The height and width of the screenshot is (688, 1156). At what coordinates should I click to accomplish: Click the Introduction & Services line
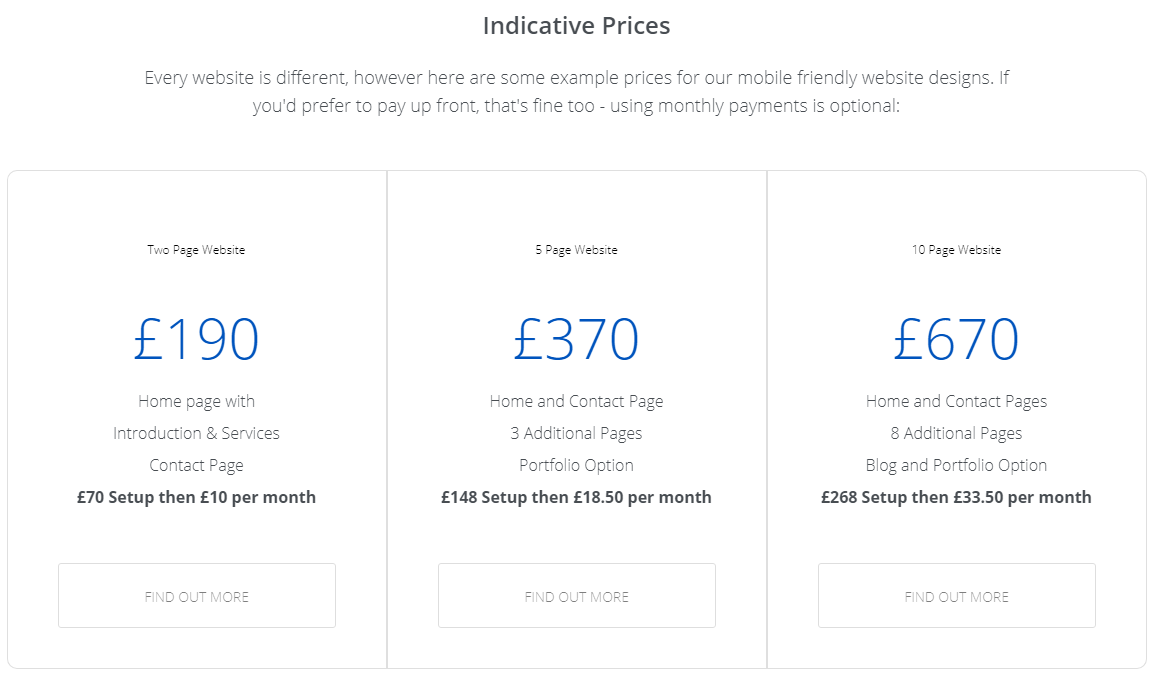point(196,433)
